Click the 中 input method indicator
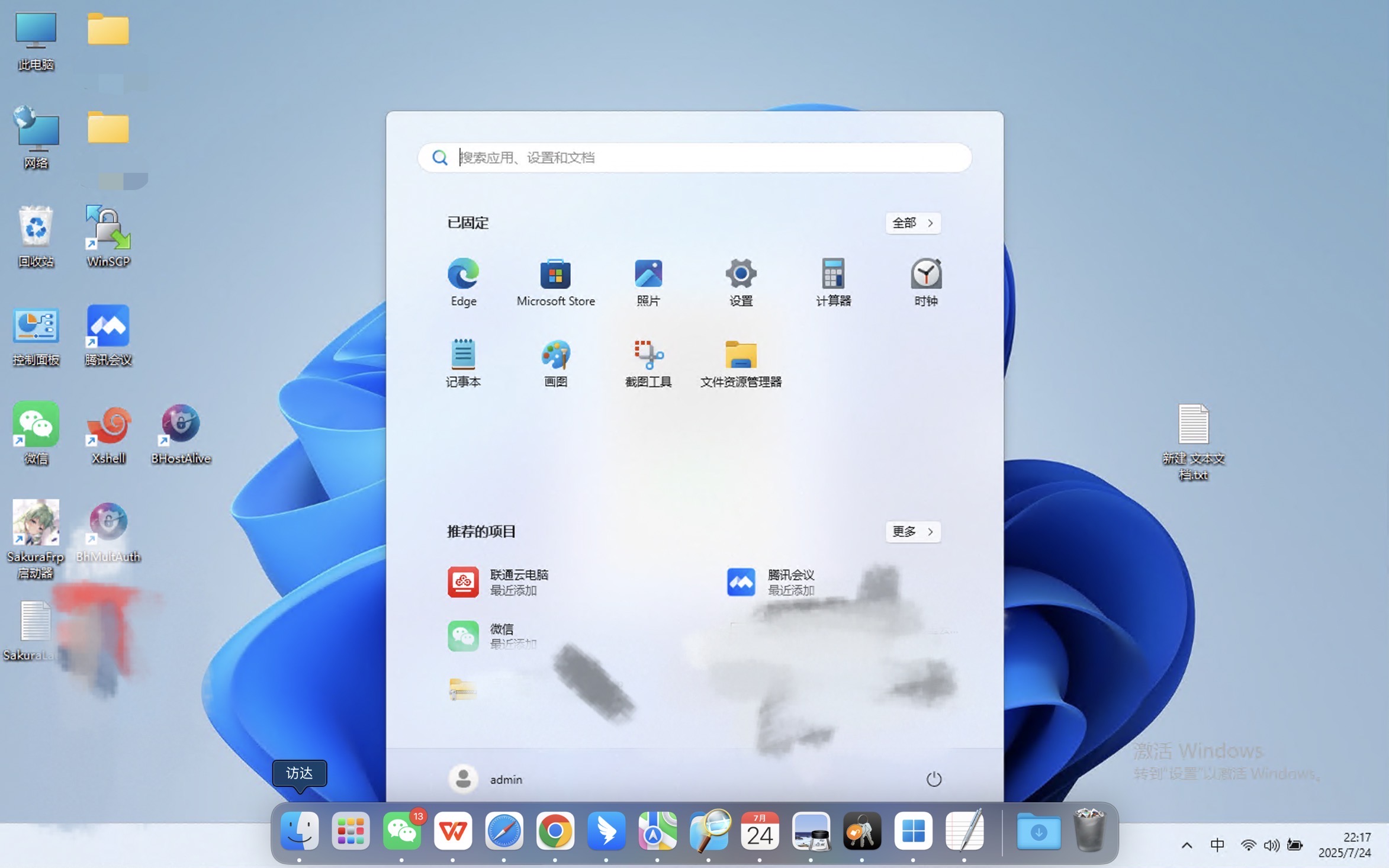 [x=1217, y=845]
